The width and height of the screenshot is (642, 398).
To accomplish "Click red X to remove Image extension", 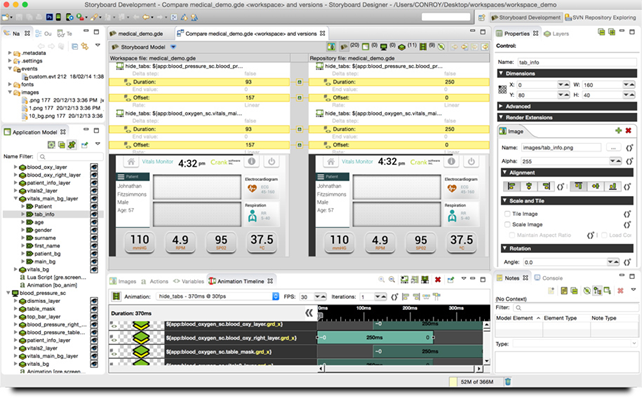I will (x=628, y=131).
